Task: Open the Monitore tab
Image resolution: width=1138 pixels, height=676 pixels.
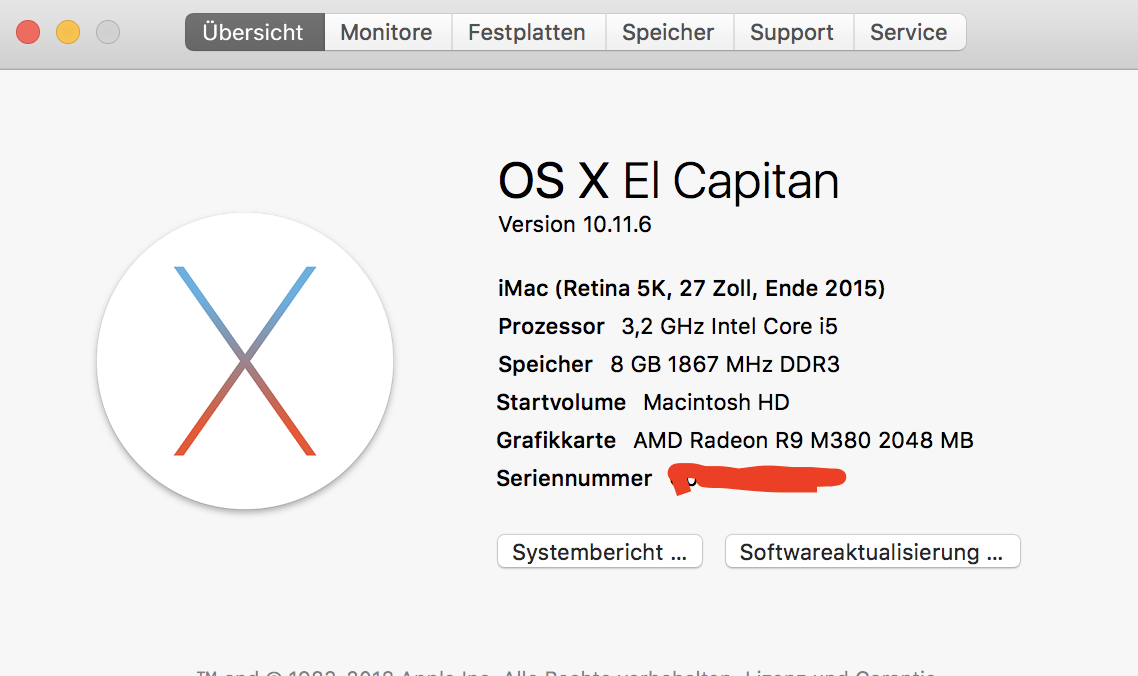Action: click(388, 32)
